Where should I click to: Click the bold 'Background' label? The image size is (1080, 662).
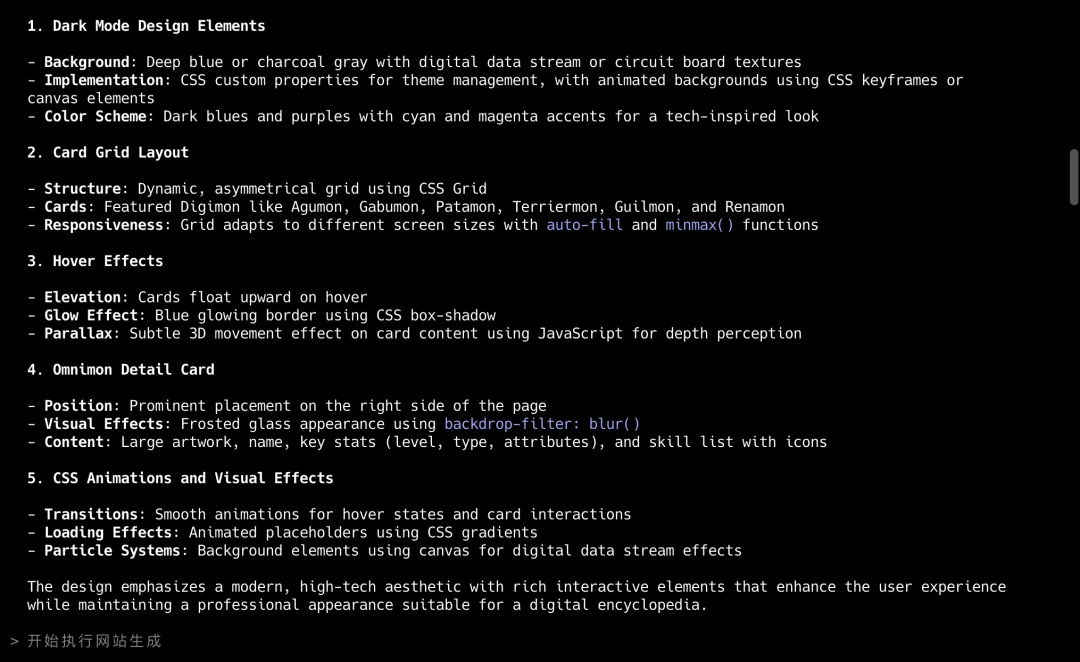[86, 63]
